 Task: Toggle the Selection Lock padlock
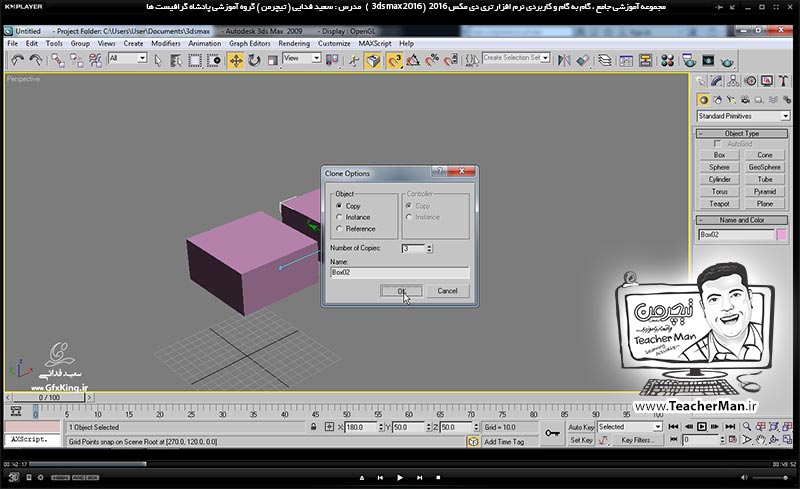click(x=313, y=427)
